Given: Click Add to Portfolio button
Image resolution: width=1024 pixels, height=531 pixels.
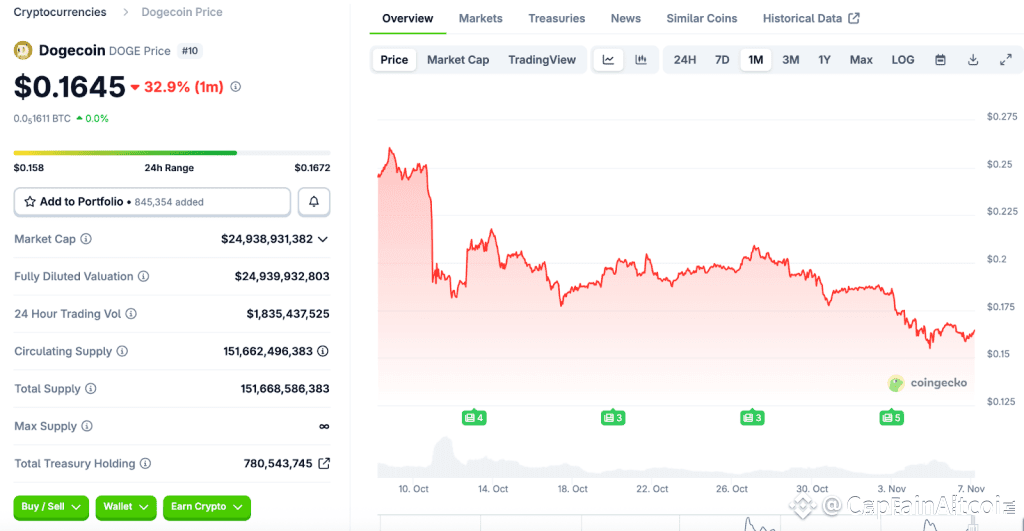Looking at the screenshot, I should coord(152,202).
